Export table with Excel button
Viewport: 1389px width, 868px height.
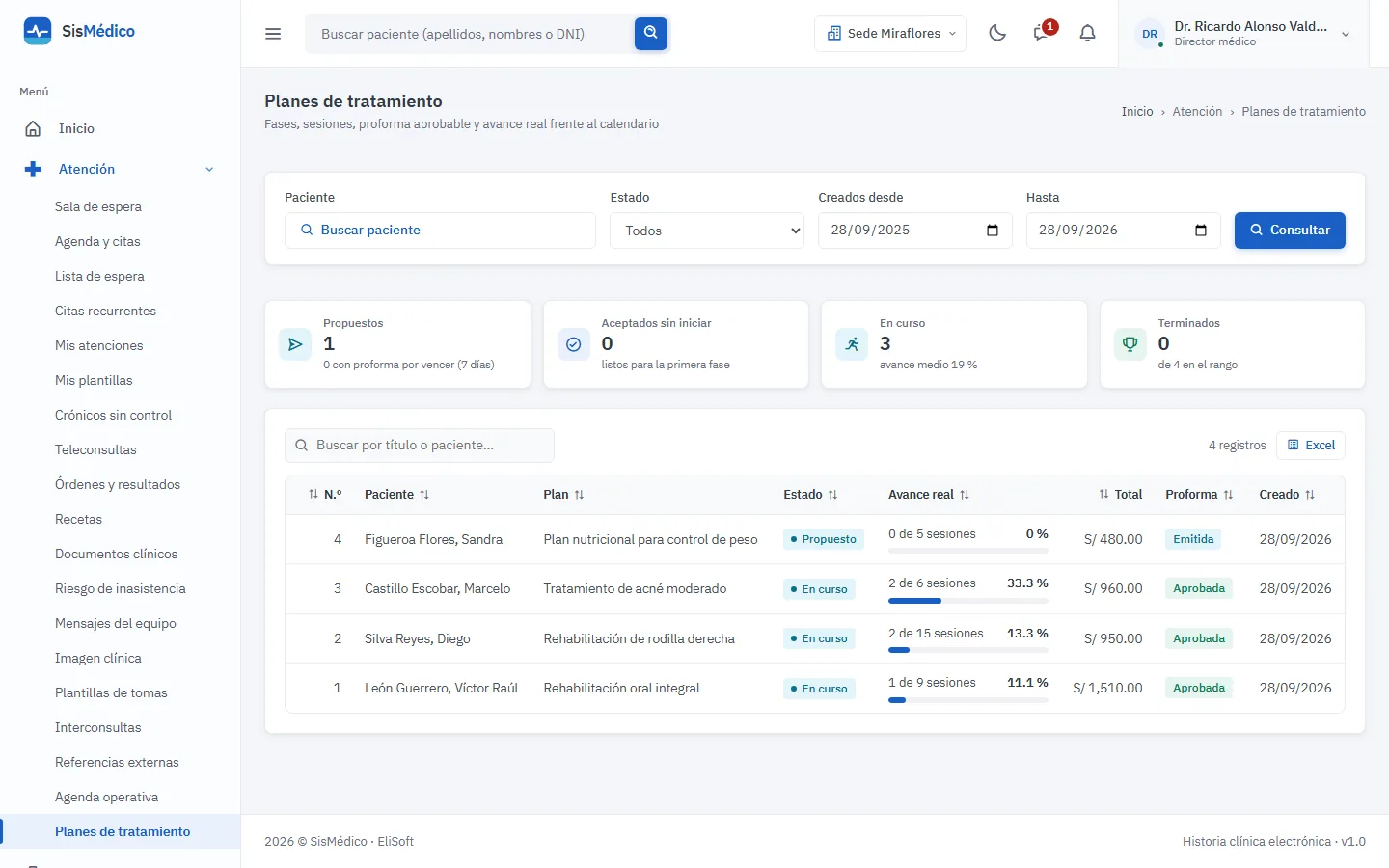click(1311, 445)
